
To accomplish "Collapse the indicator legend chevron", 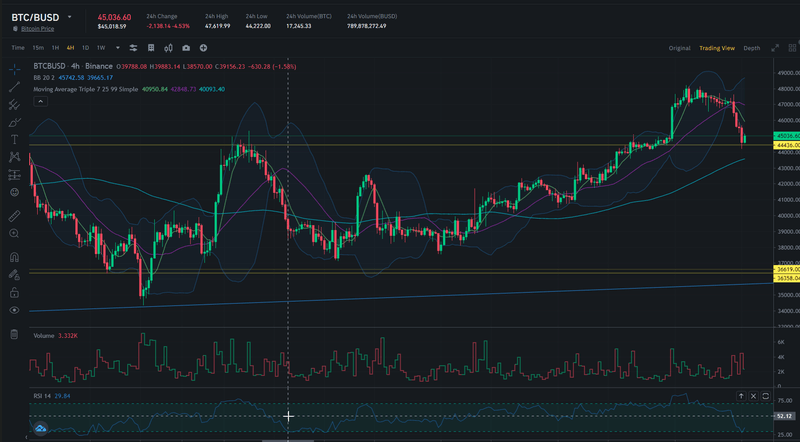I will (40, 101).
